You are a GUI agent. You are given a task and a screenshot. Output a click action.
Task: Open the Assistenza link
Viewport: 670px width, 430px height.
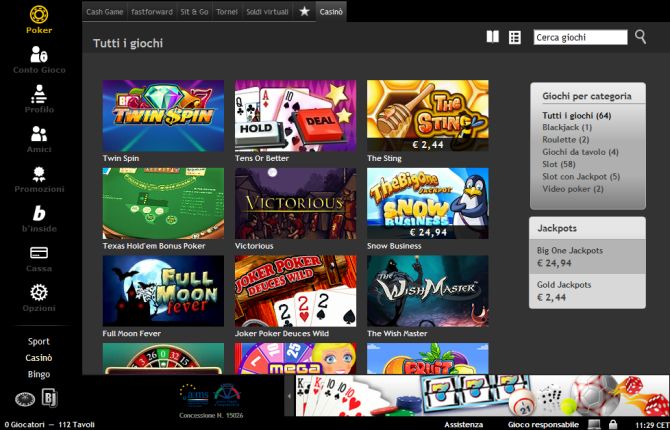click(464, 424)
